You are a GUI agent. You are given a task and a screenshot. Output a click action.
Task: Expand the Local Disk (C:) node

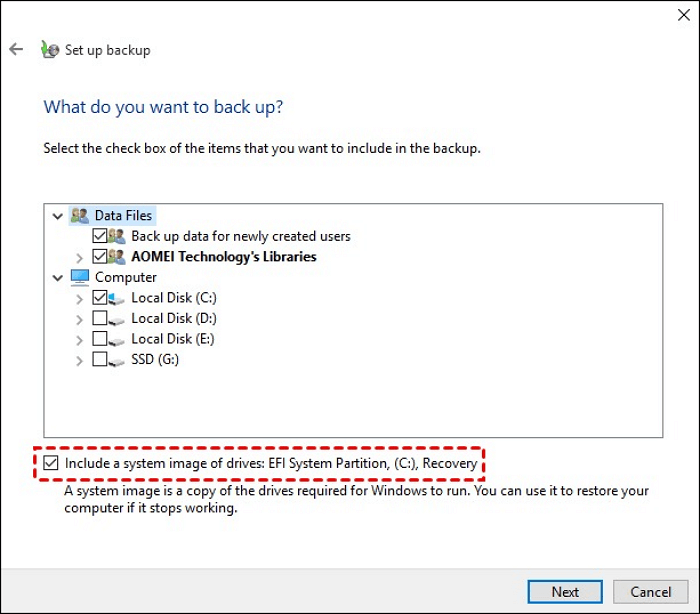[x=79, y=299]
